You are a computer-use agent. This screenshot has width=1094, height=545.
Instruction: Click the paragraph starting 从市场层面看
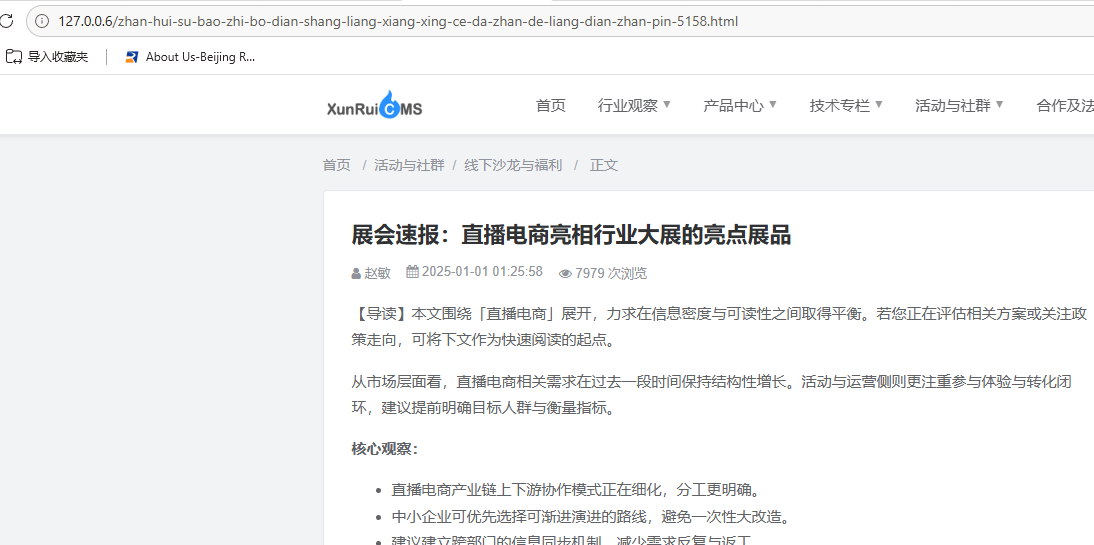click(x=712, y=395)
